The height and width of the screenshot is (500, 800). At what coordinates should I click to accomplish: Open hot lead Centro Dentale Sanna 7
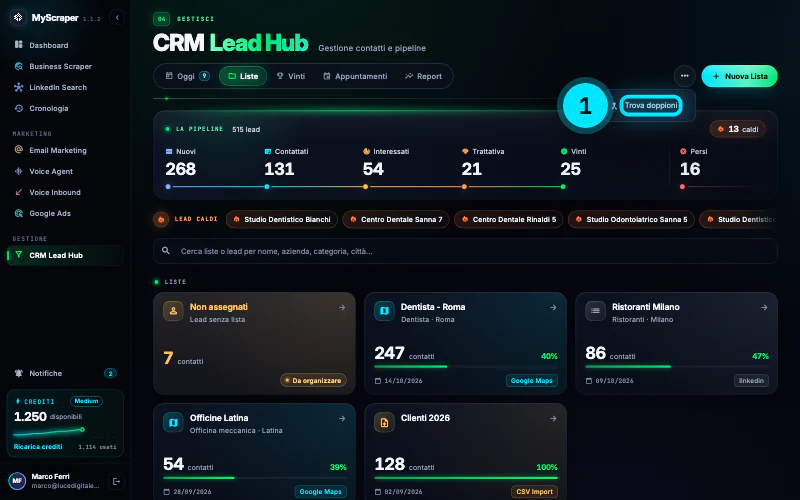(x=396, y=219)
